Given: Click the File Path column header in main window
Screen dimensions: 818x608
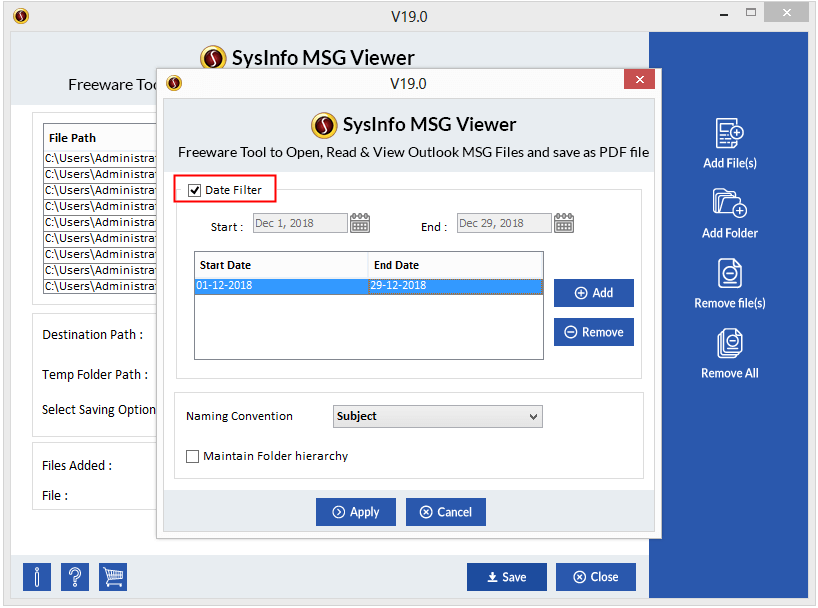Looking at the screenshot, I should point(100,138).
